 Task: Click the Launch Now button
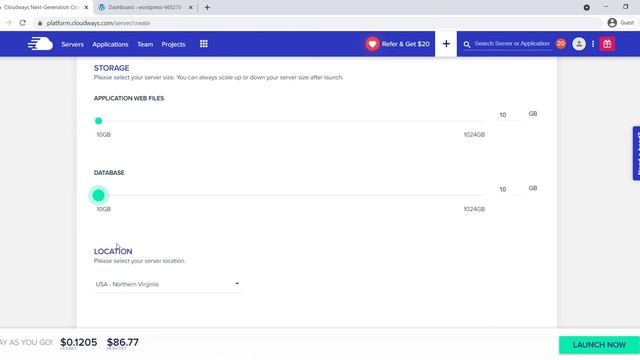(x=599, y=345)
